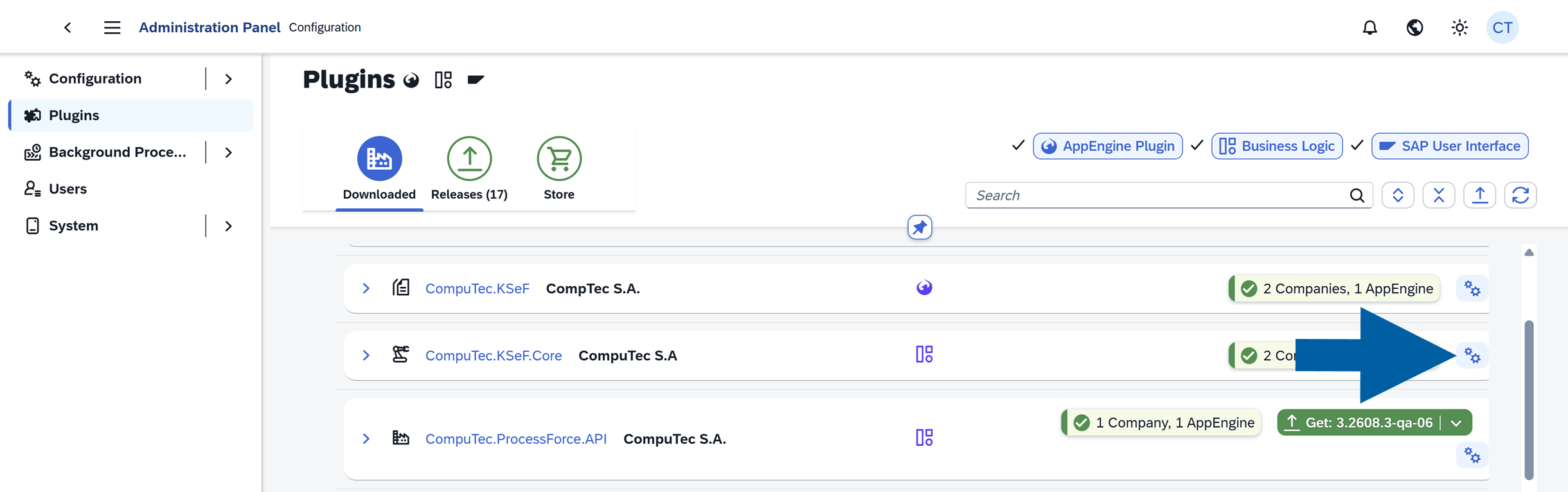Open the CT user avatar menu
Screen dimensions: 1568x492
[1502, 28]
